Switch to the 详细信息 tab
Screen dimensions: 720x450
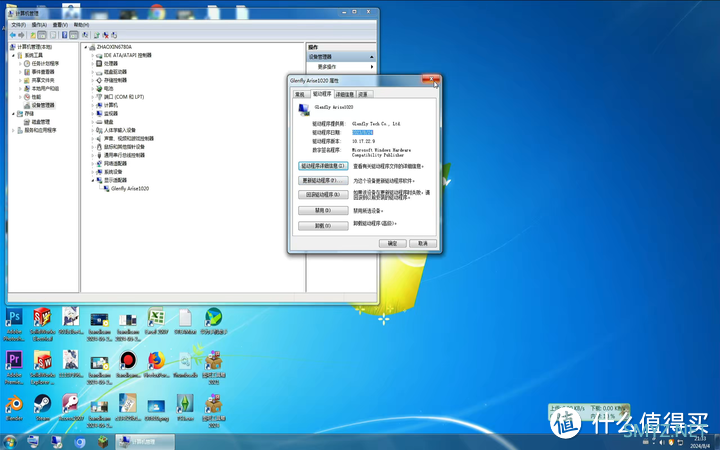344,94
